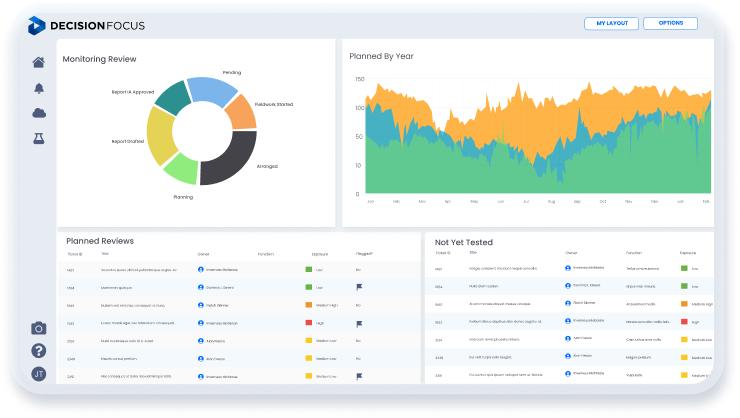Click the owner avatar in Not Yet Tested High row
Viewport: 740px width, 418px height.
[x=568, y=321]
